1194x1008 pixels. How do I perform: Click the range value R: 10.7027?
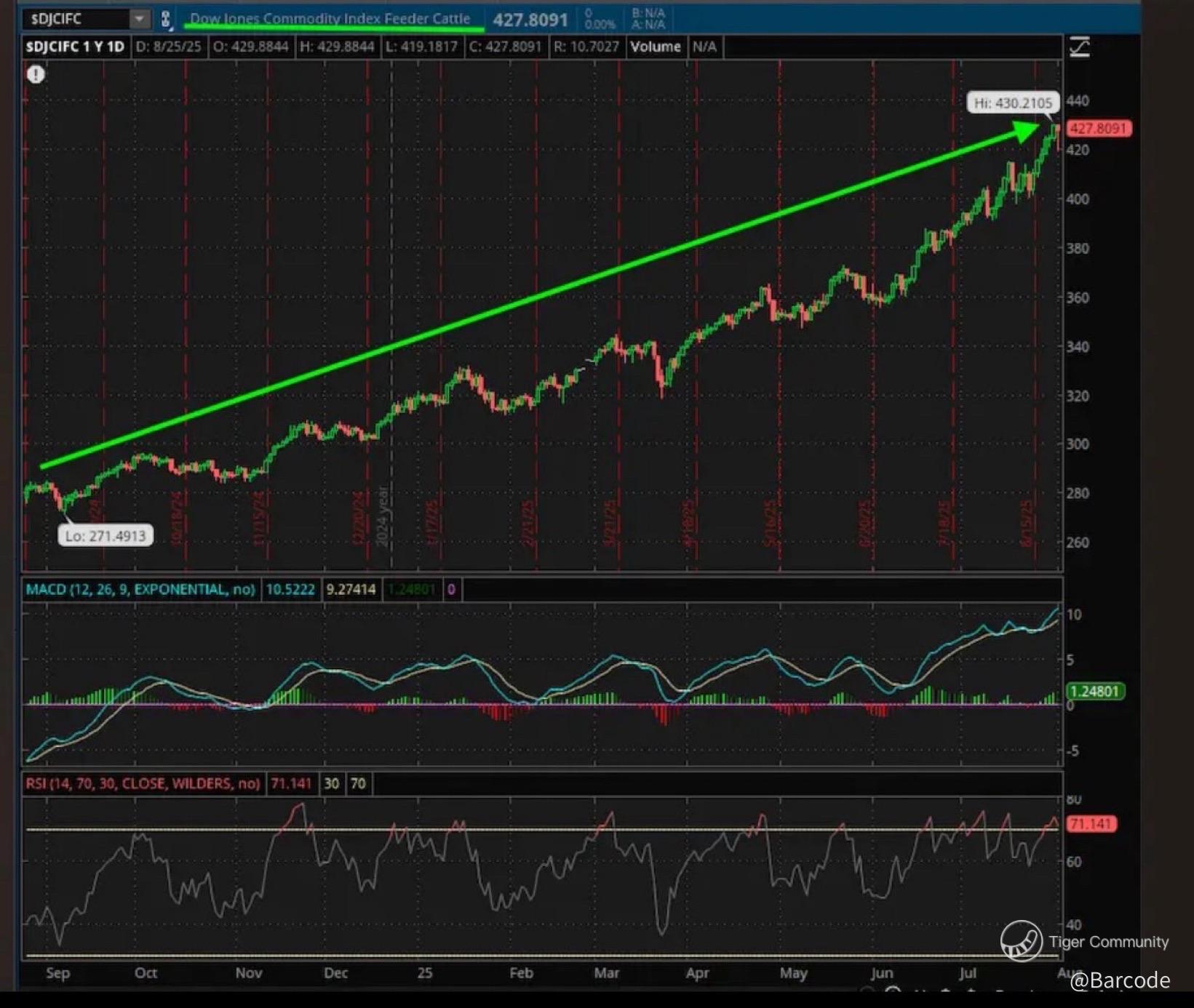pos(586,47)
